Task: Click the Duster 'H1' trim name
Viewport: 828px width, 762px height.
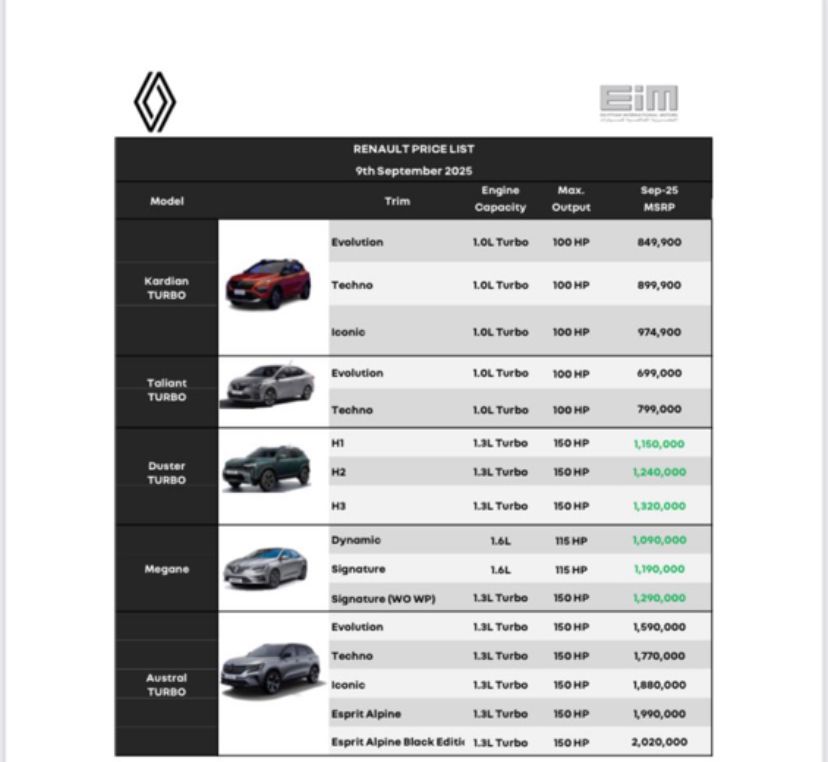Action: (x=337, y=444)
